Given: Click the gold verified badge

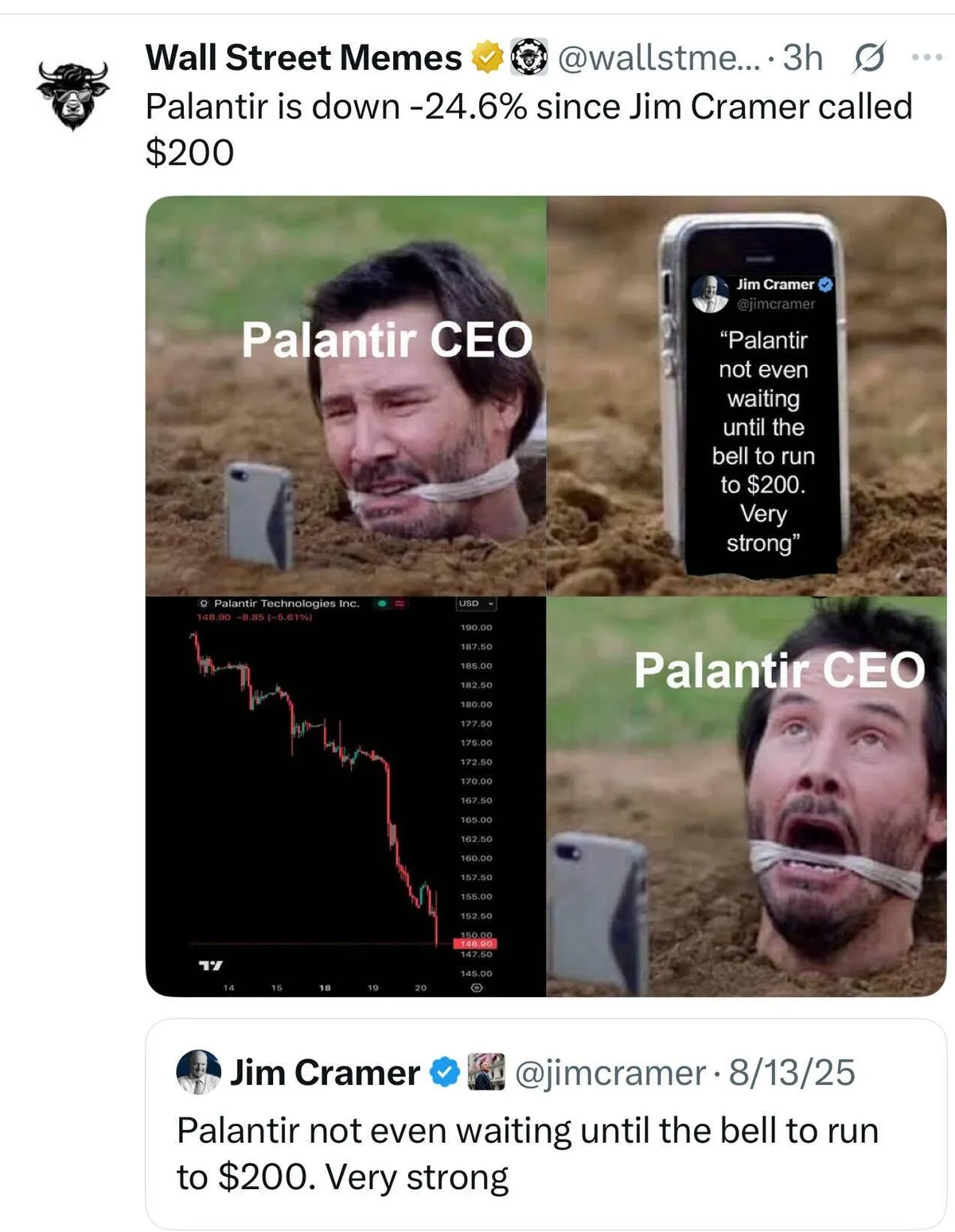Looking at the screenshot, I should pos(486,58).
